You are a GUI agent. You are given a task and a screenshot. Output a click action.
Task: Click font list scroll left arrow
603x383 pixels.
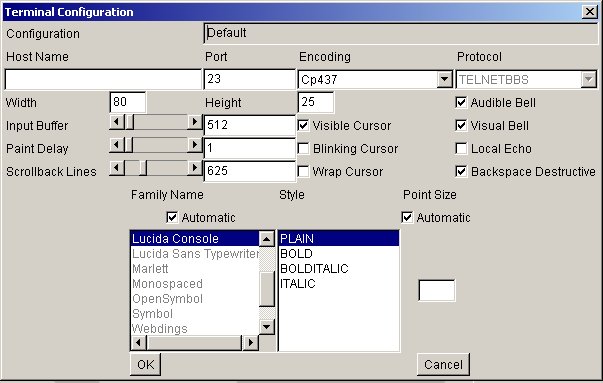pos(138,342)
